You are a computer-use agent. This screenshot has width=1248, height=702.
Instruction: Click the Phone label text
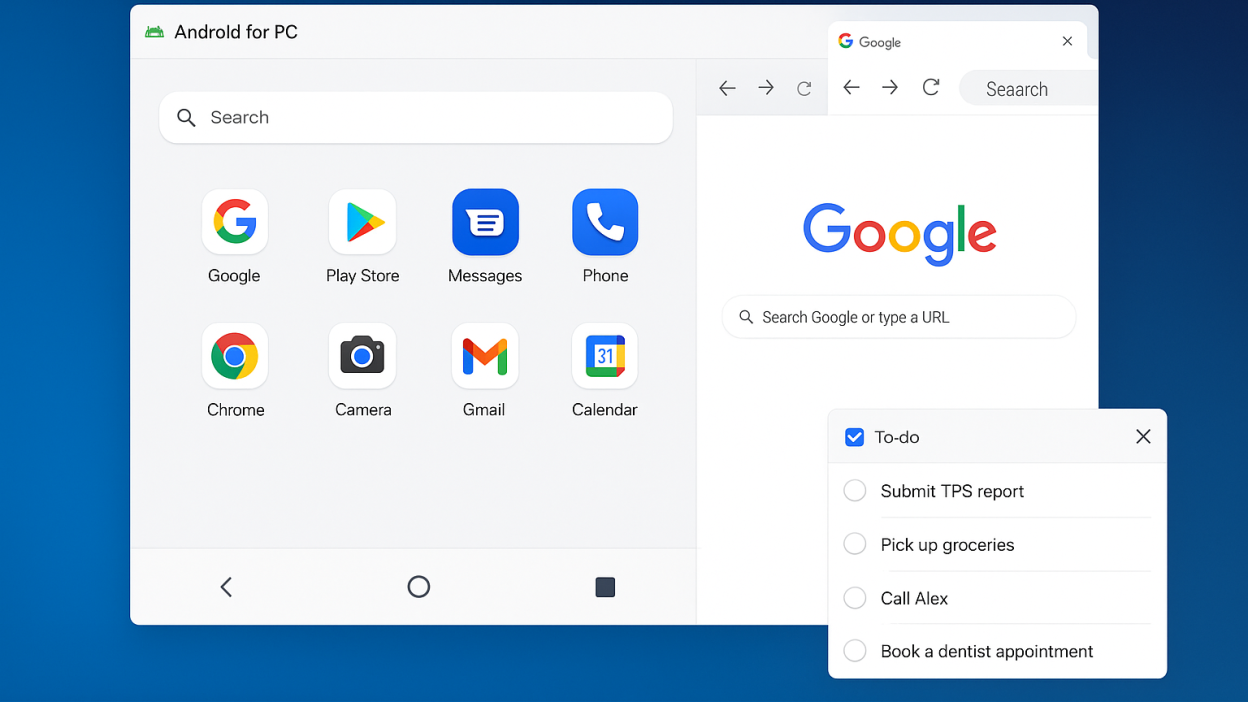click(605, 276)
